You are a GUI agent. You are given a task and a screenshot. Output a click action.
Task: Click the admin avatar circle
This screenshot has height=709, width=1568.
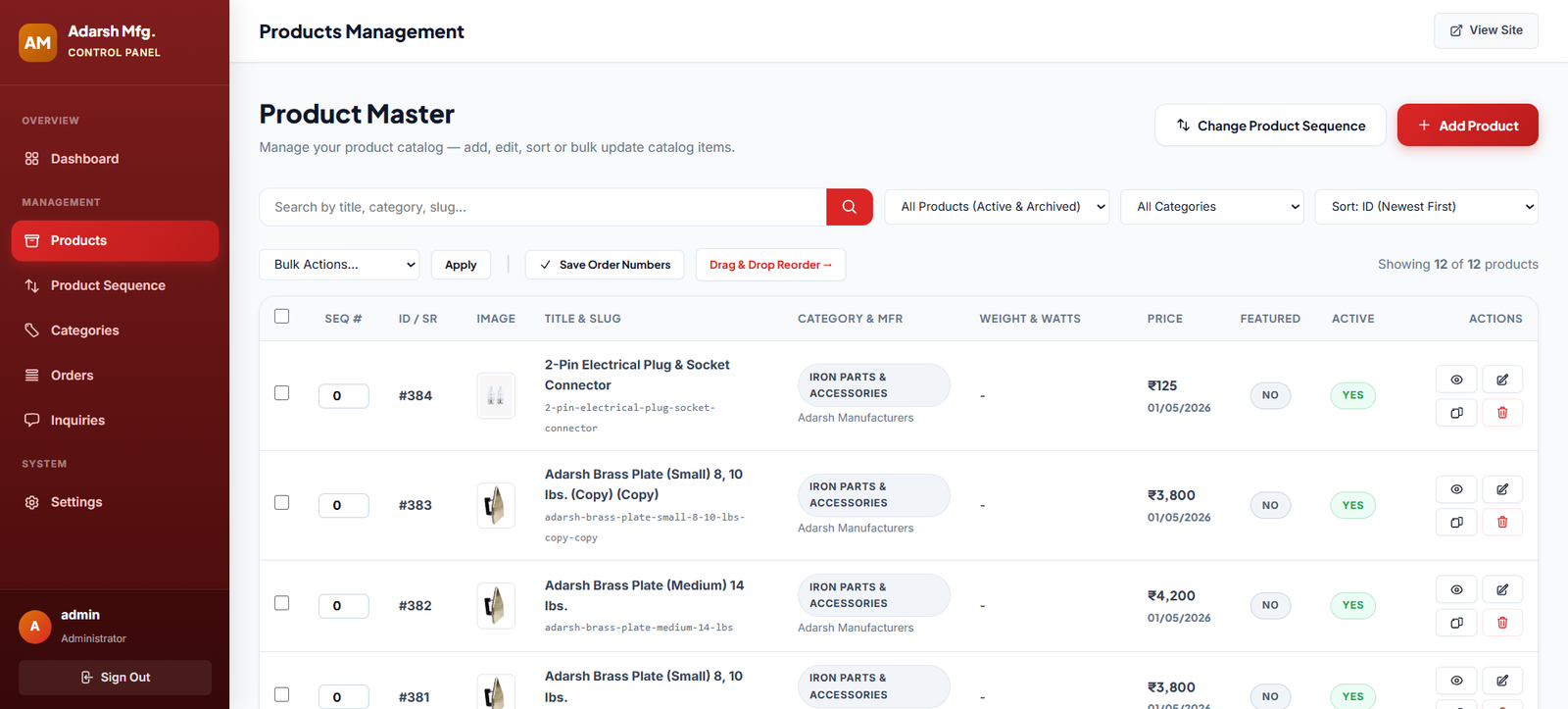34,626
